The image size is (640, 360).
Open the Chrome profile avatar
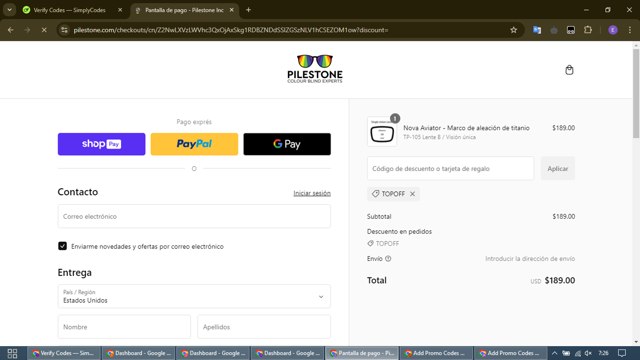613,30
